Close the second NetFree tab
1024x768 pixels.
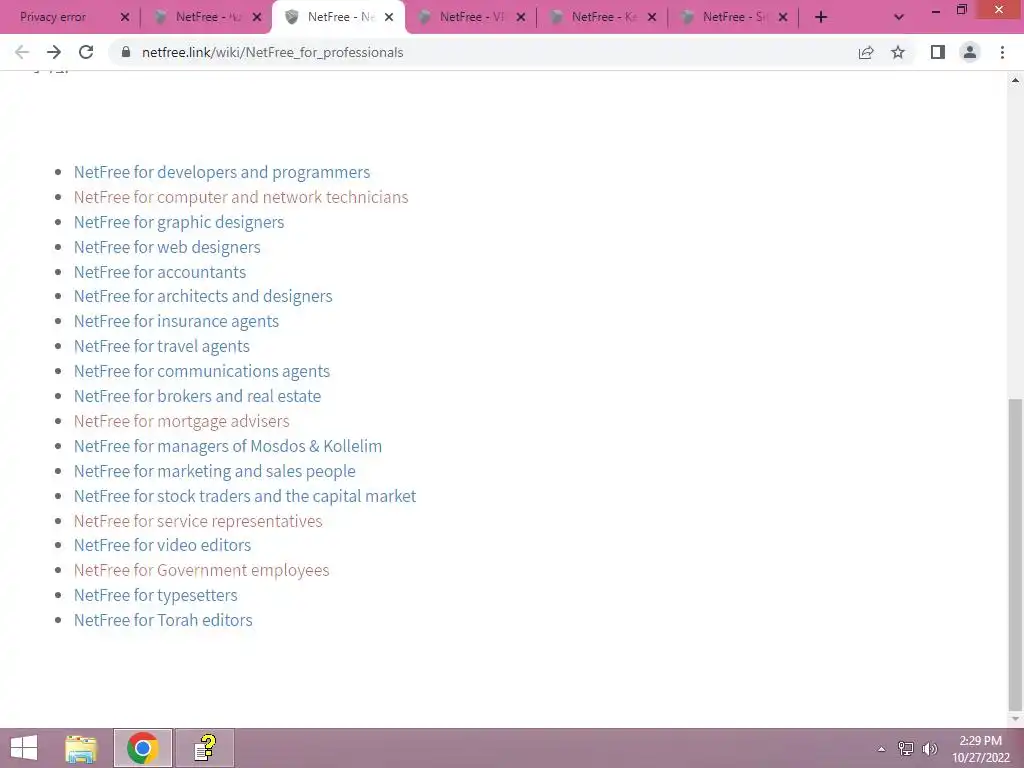(257, 17)
